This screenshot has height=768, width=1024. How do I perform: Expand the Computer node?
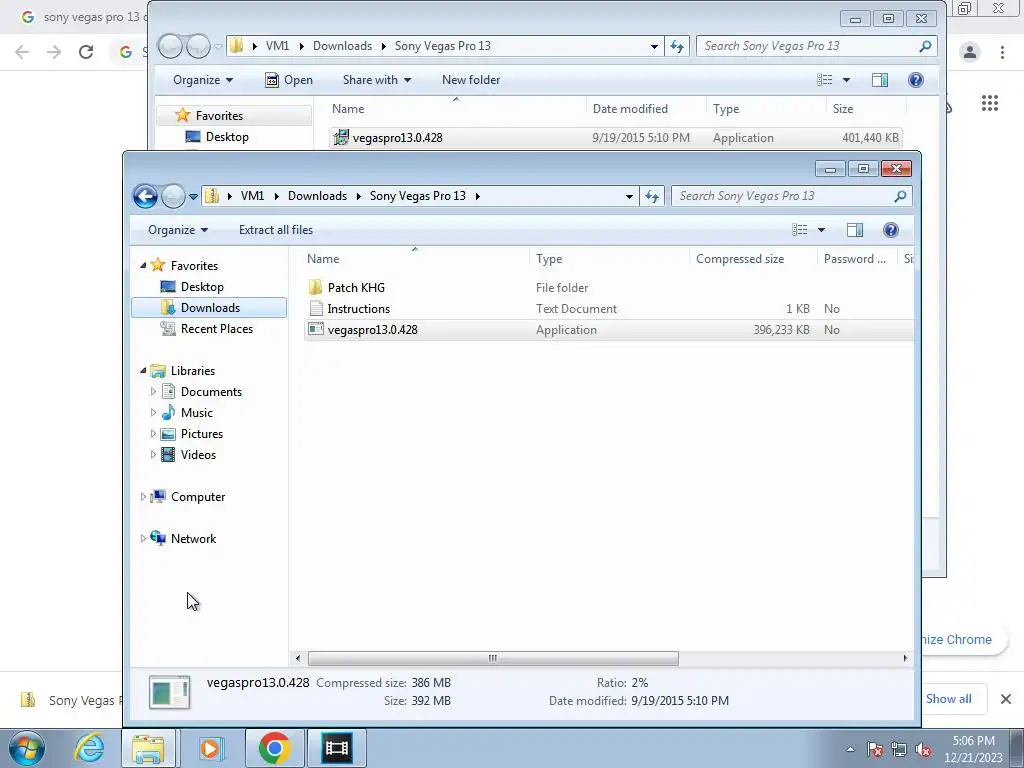[143, 497]
